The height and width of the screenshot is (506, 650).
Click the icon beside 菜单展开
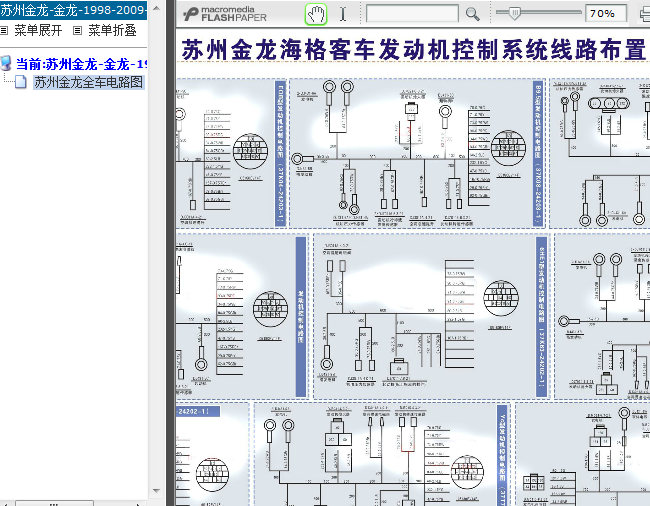[4, 30]
